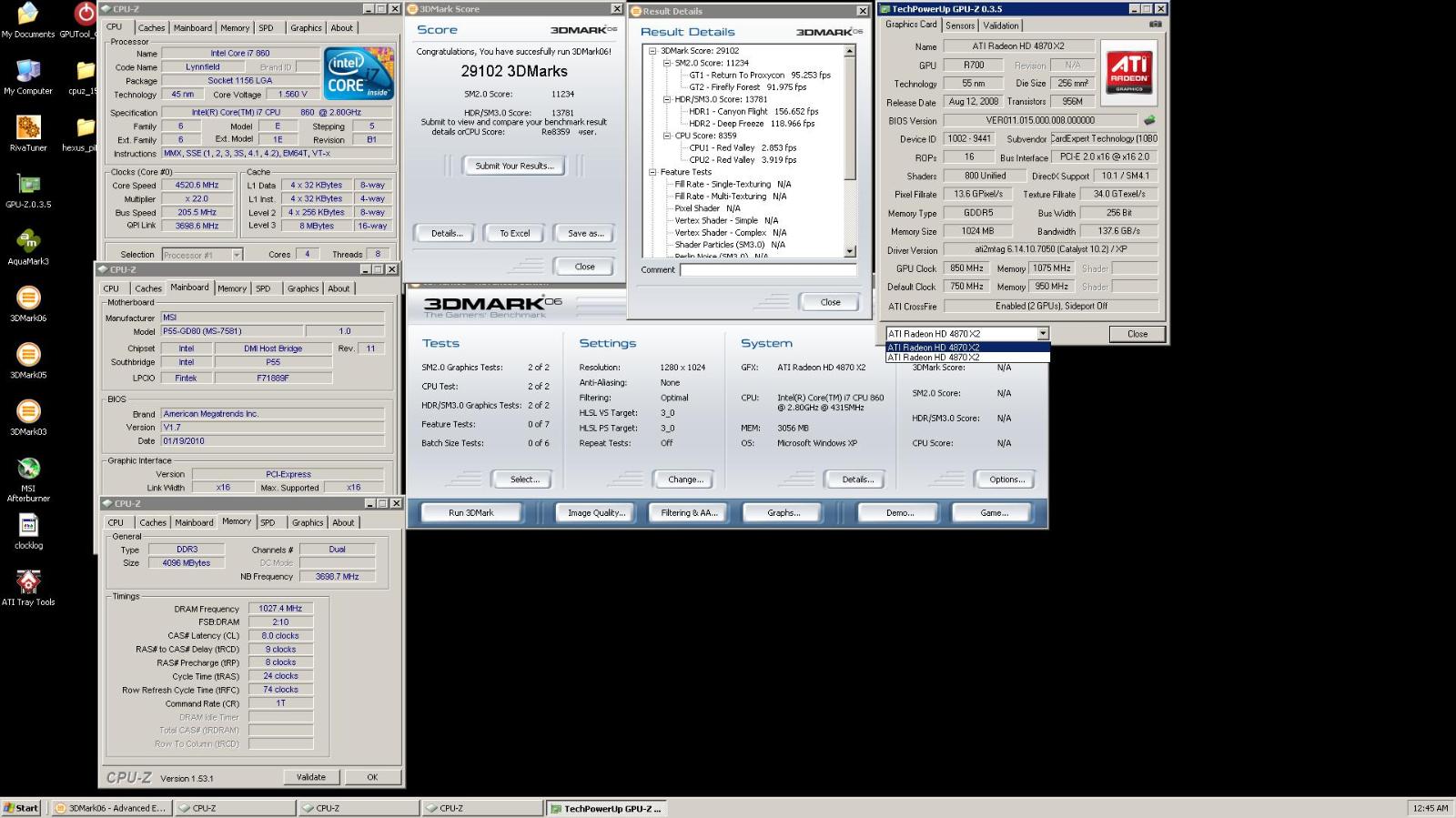Viewport: 1456px width, 818px height.
Task: Click the Validate button in CPU-Z
Action: click(310, 777)
